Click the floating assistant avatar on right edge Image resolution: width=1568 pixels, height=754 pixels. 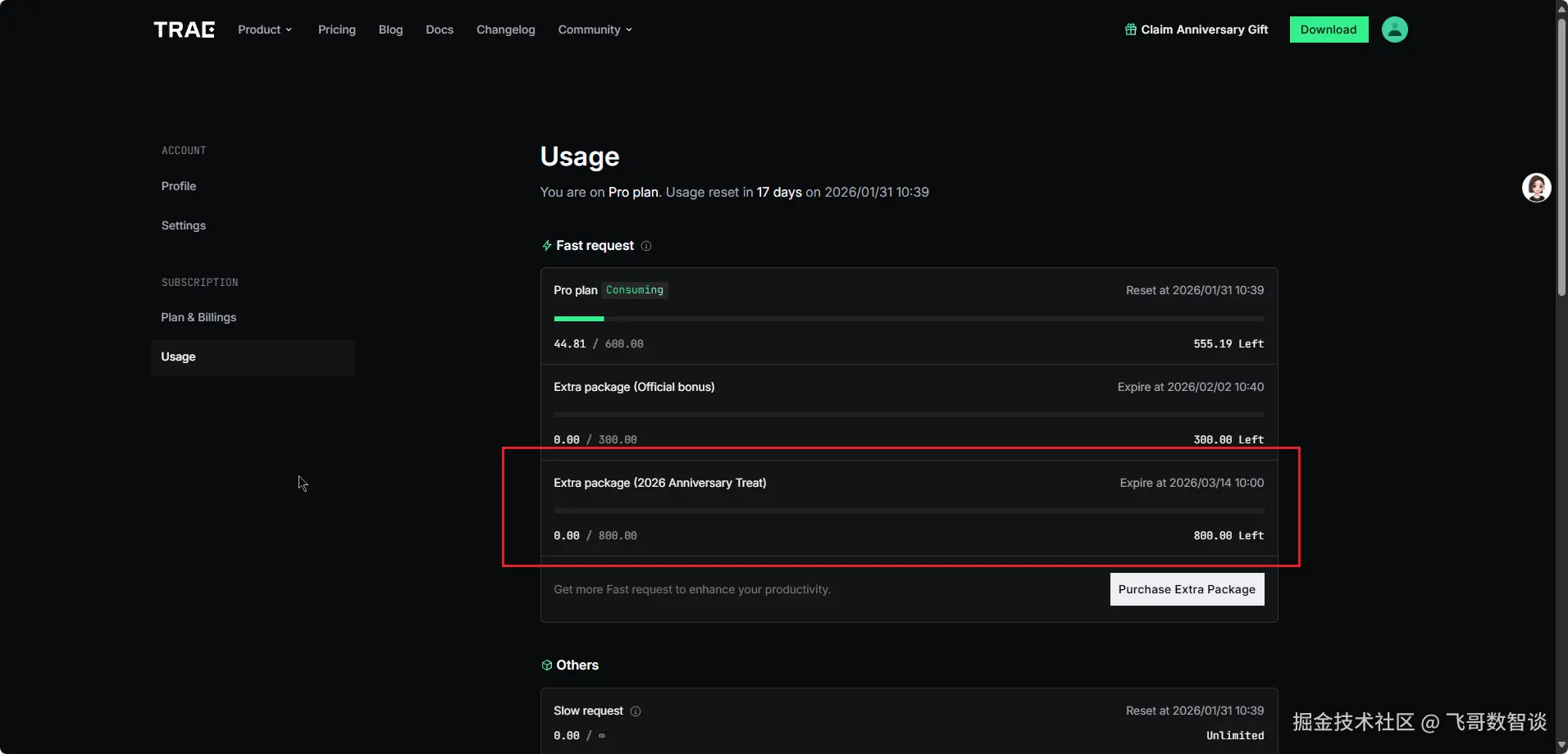coord(1536,188)
